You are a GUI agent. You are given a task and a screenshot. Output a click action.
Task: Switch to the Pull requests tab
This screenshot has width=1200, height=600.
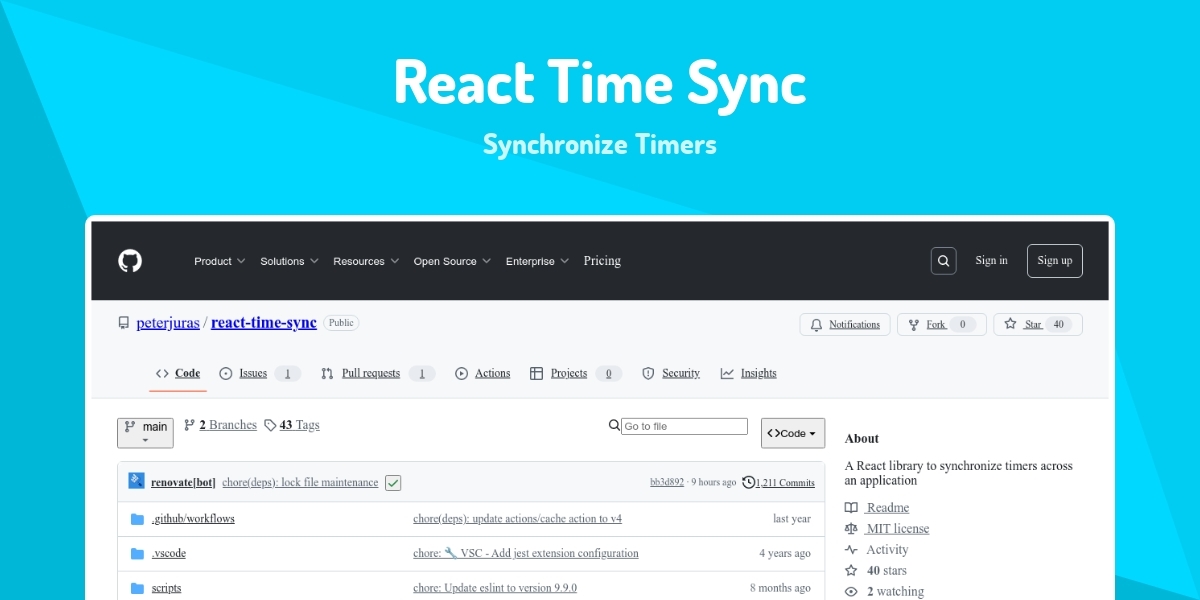[370, 373]
